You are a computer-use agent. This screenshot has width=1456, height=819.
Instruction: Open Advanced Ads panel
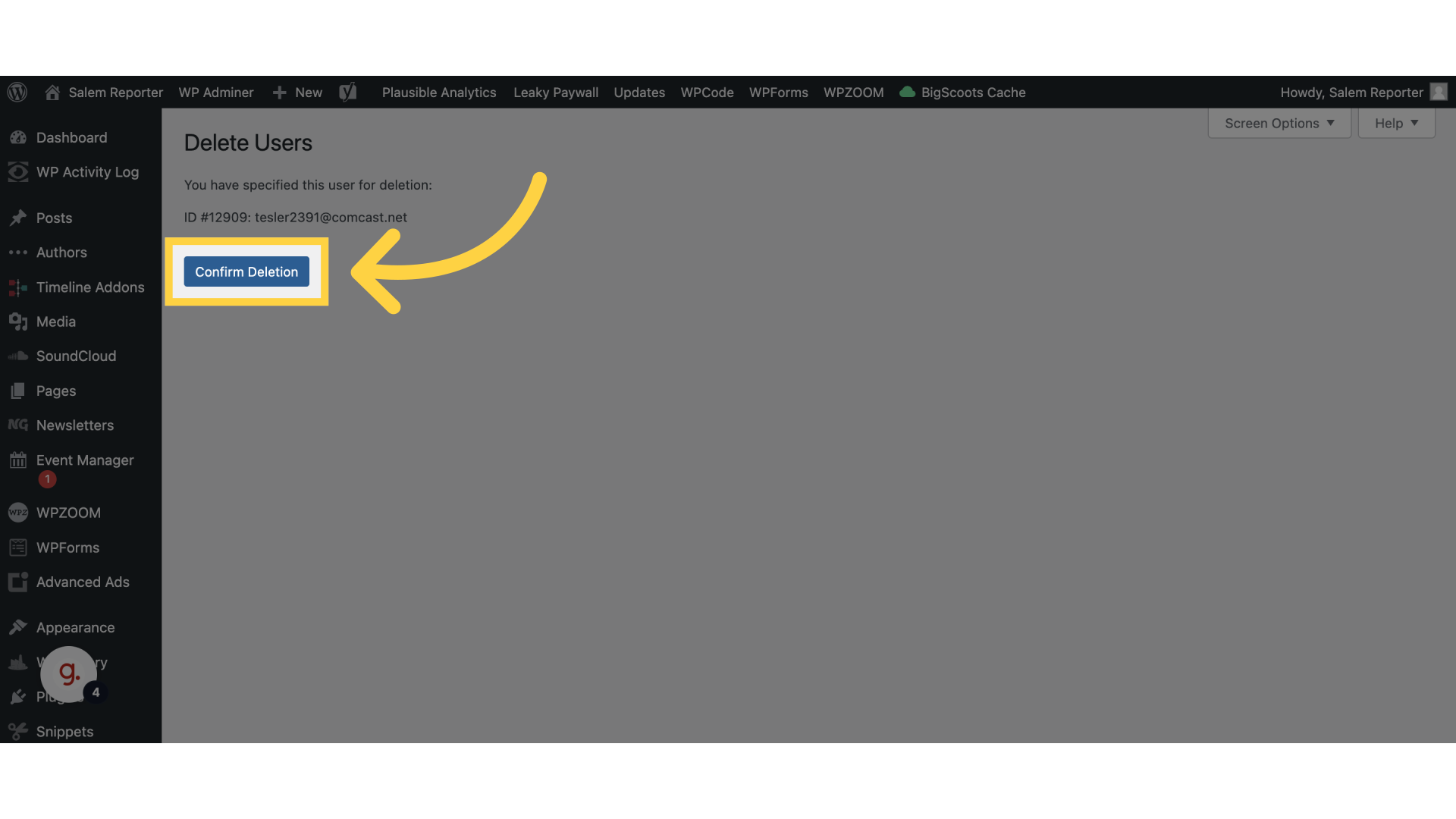(82, 582)
